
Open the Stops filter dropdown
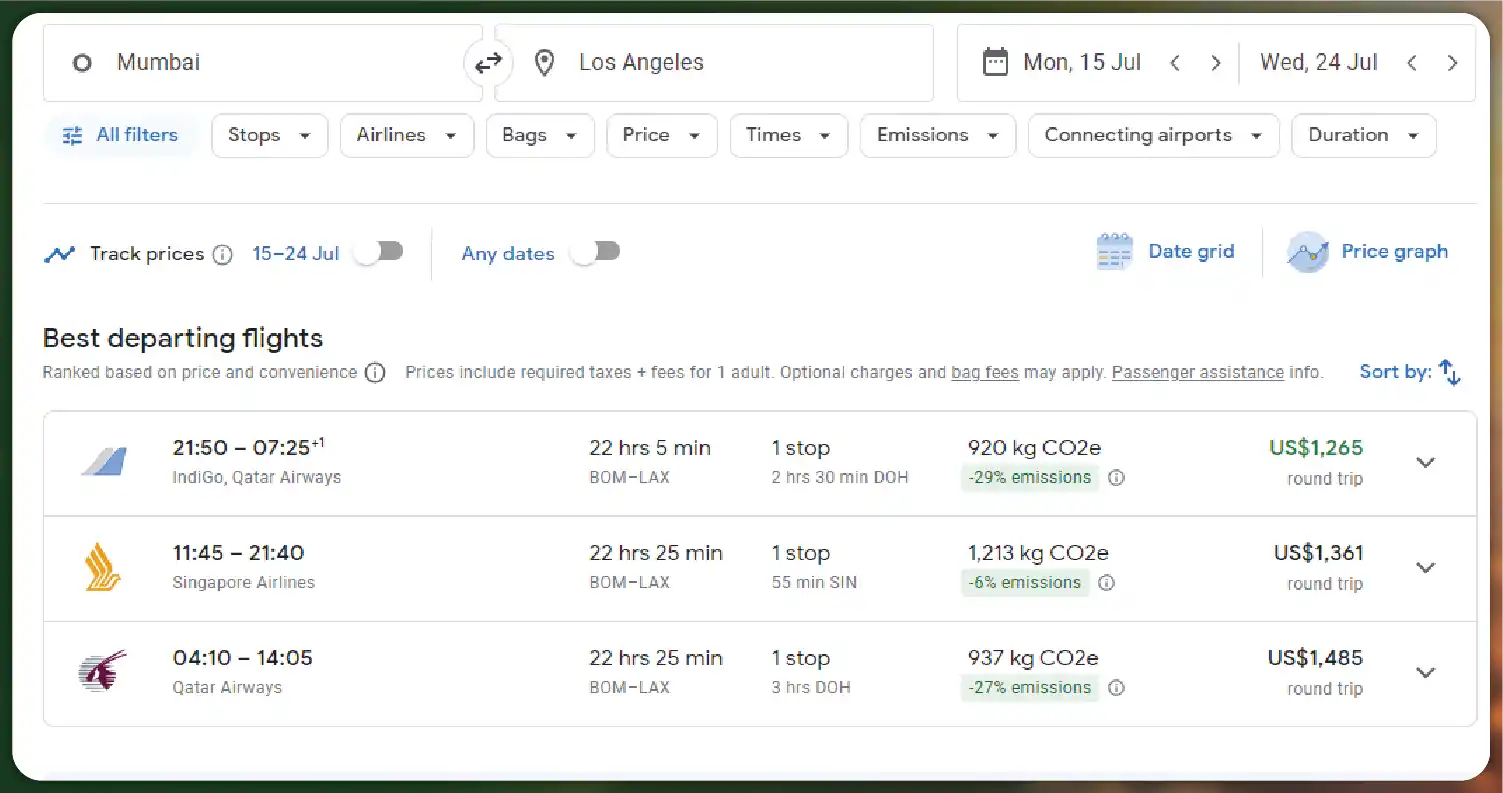[x=270, y=135]
